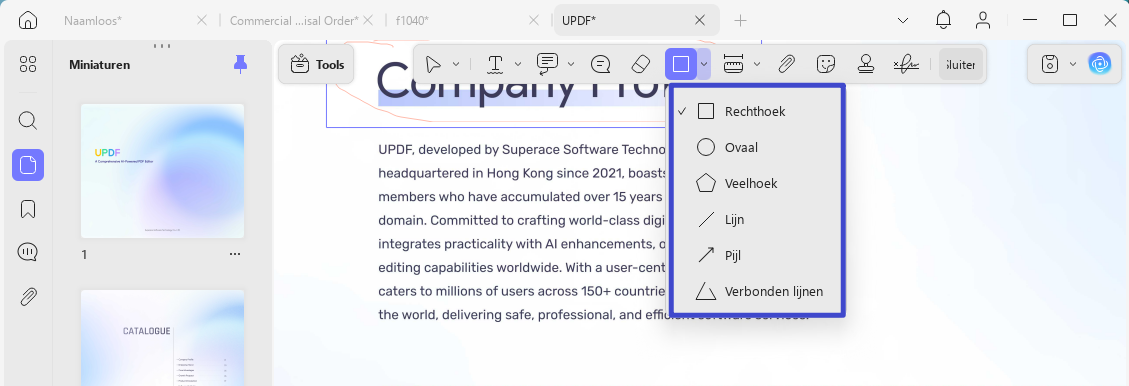Image resolution: width=1129 pixels, height=386 pixels.
Task: Click the Tools button
Action: (x=317, y=65)
